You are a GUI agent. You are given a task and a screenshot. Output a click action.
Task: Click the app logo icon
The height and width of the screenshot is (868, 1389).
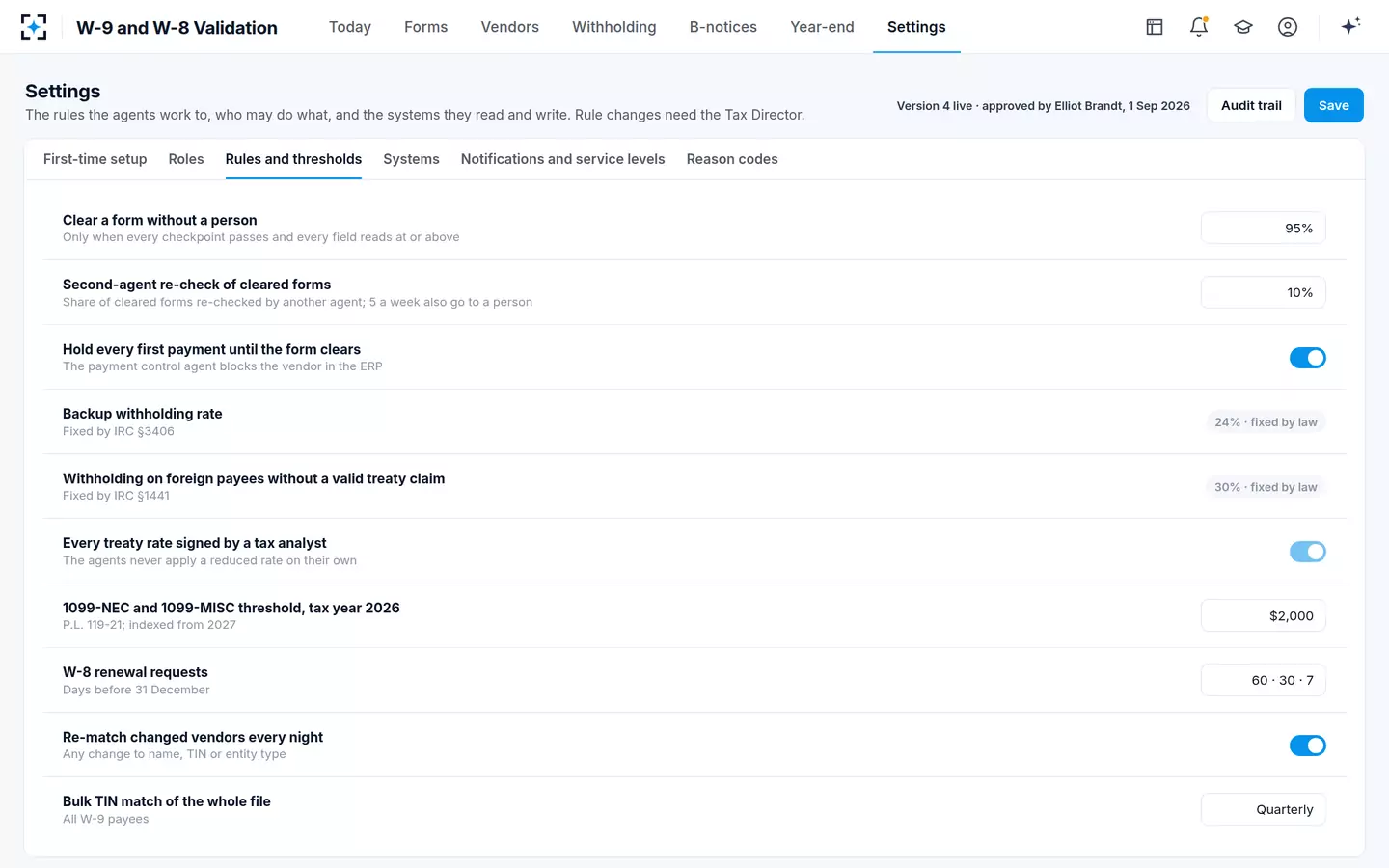(34, 27)
